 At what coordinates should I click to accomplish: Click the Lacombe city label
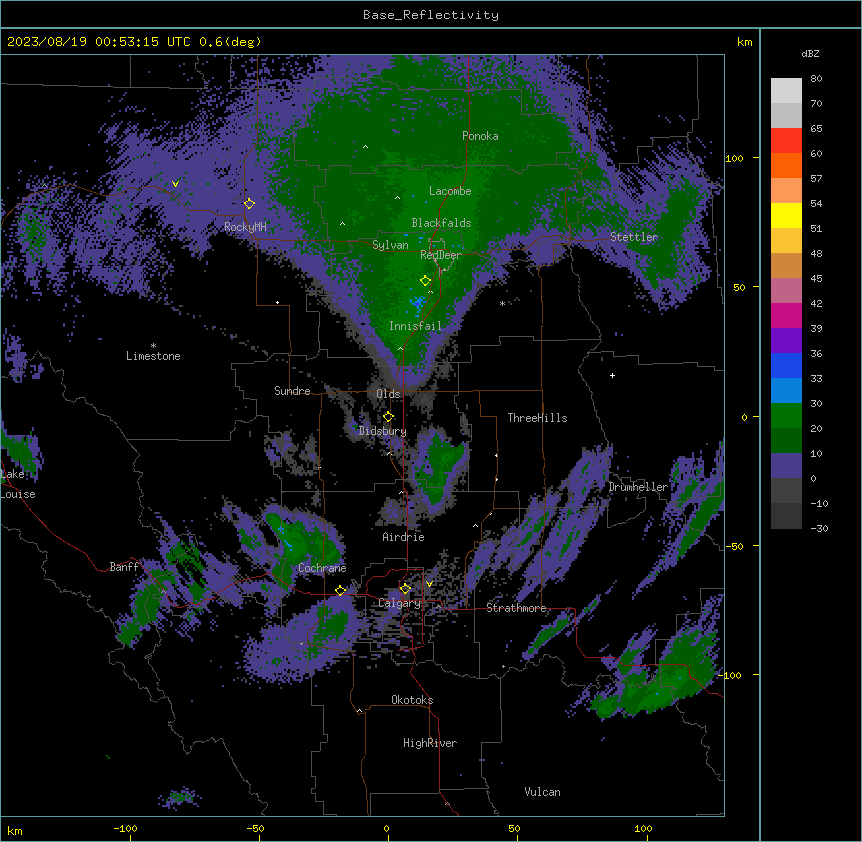tap(450, 191)
